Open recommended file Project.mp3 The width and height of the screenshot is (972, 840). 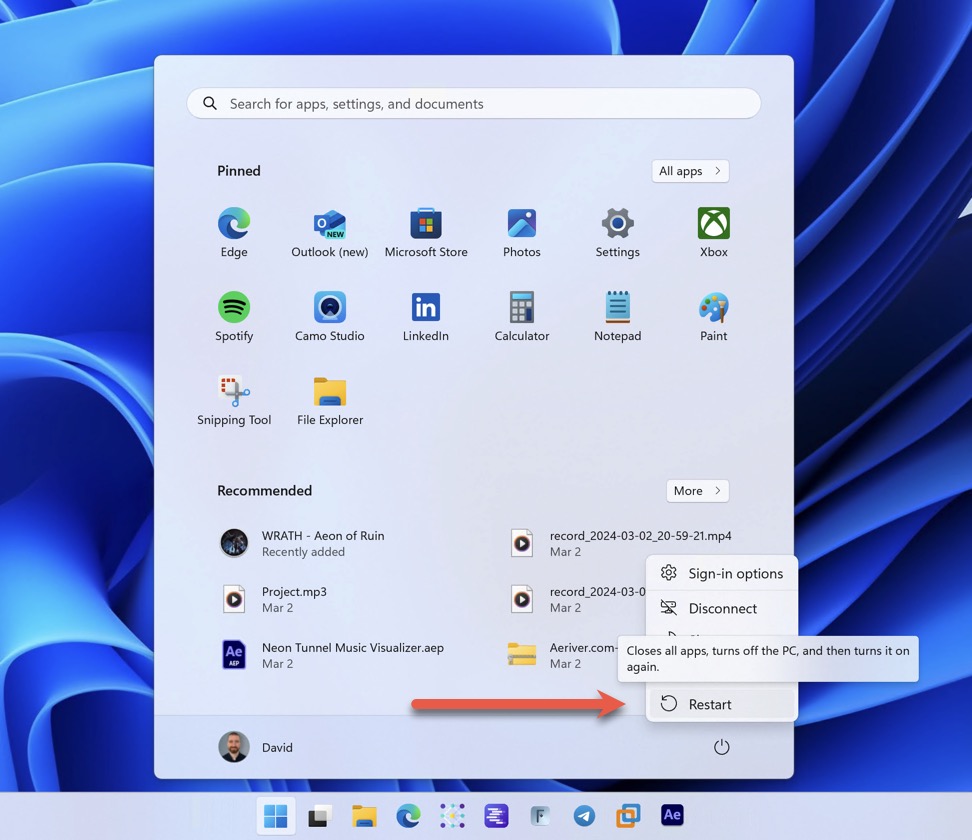(294, 599)
